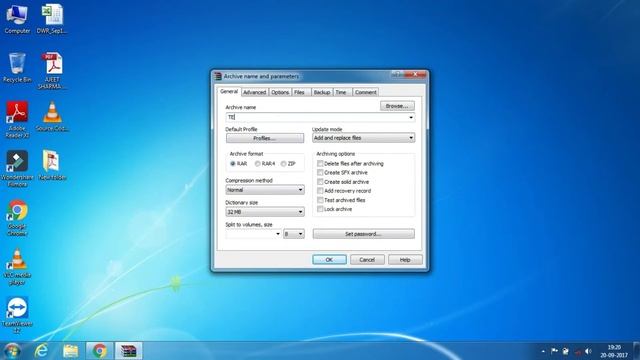Enable Create solid archive

click(x=320, y=182)
